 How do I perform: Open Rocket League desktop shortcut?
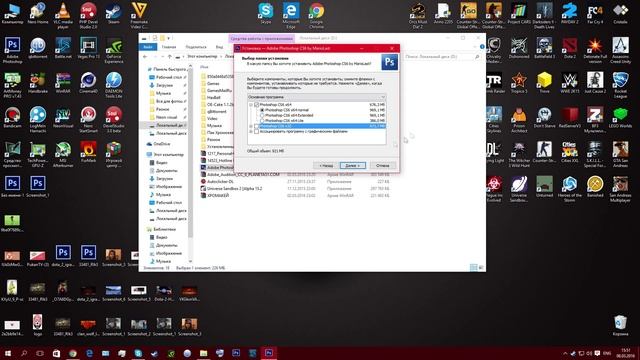point(620,84)
